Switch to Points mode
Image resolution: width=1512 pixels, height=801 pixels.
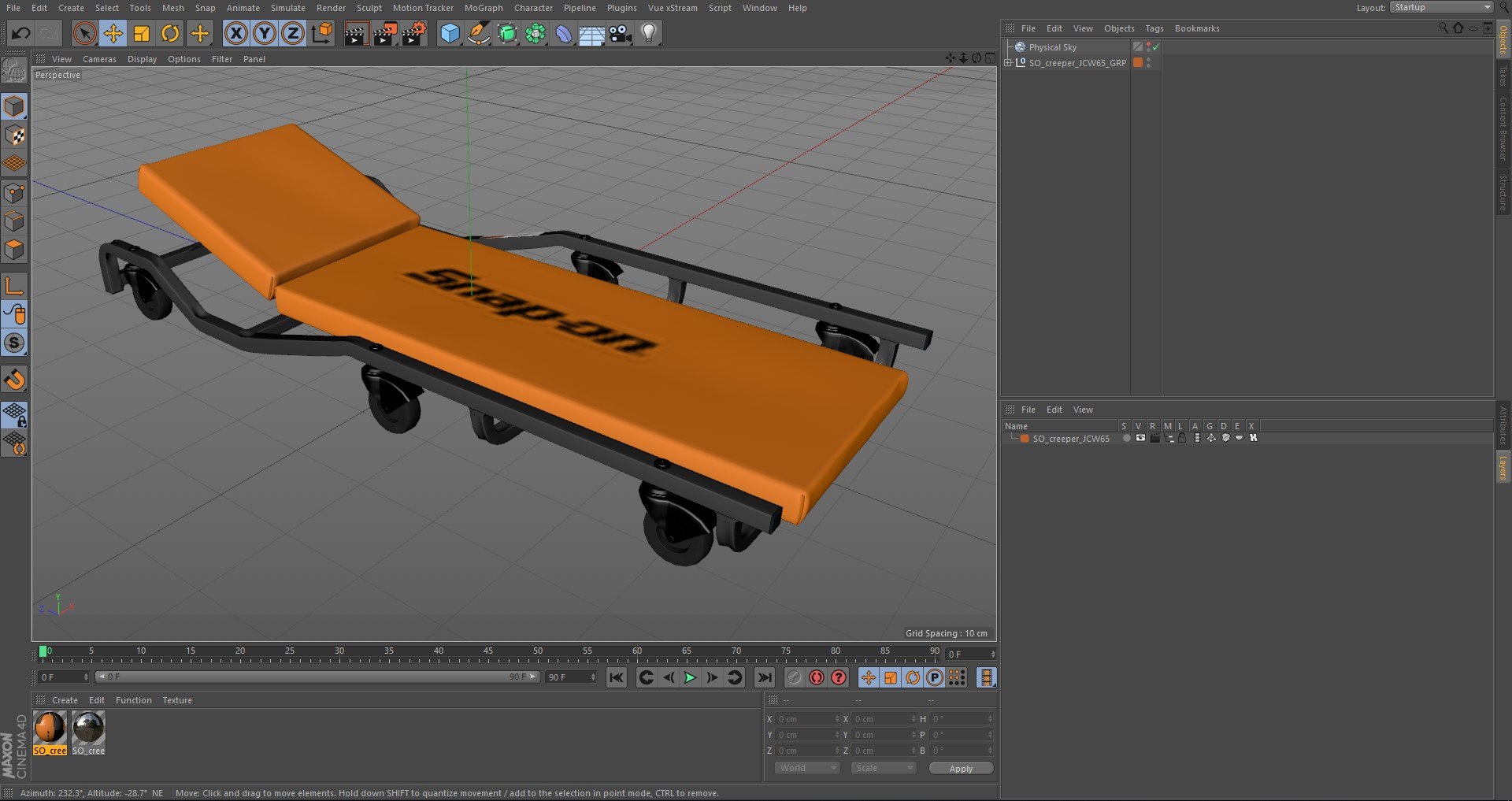[x=14, y=193]
